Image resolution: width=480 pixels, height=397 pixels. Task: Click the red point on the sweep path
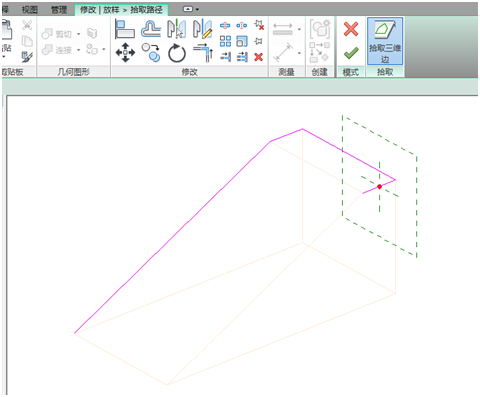click(x=379, y=187)
